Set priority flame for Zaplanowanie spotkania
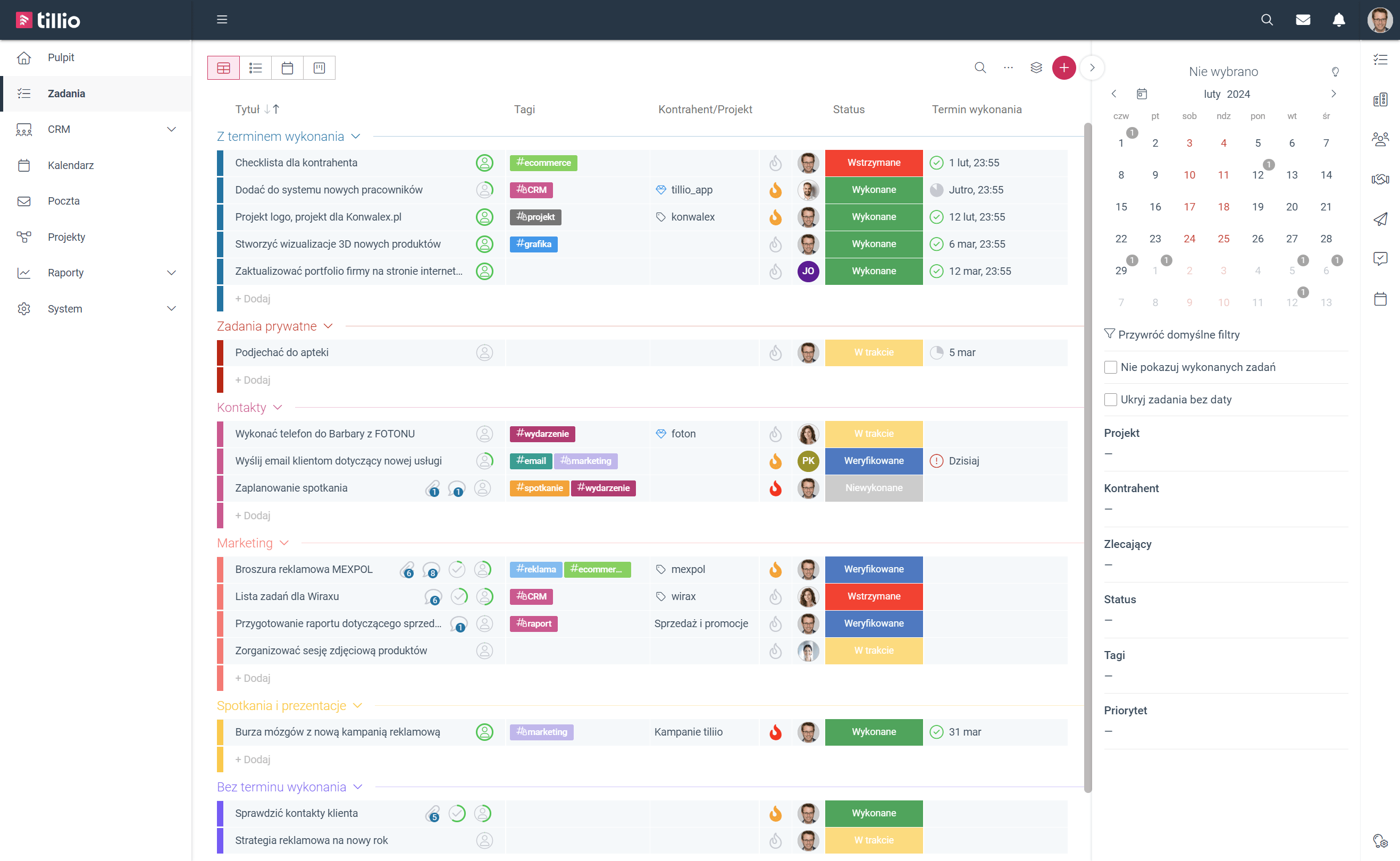 coord(775,488)
